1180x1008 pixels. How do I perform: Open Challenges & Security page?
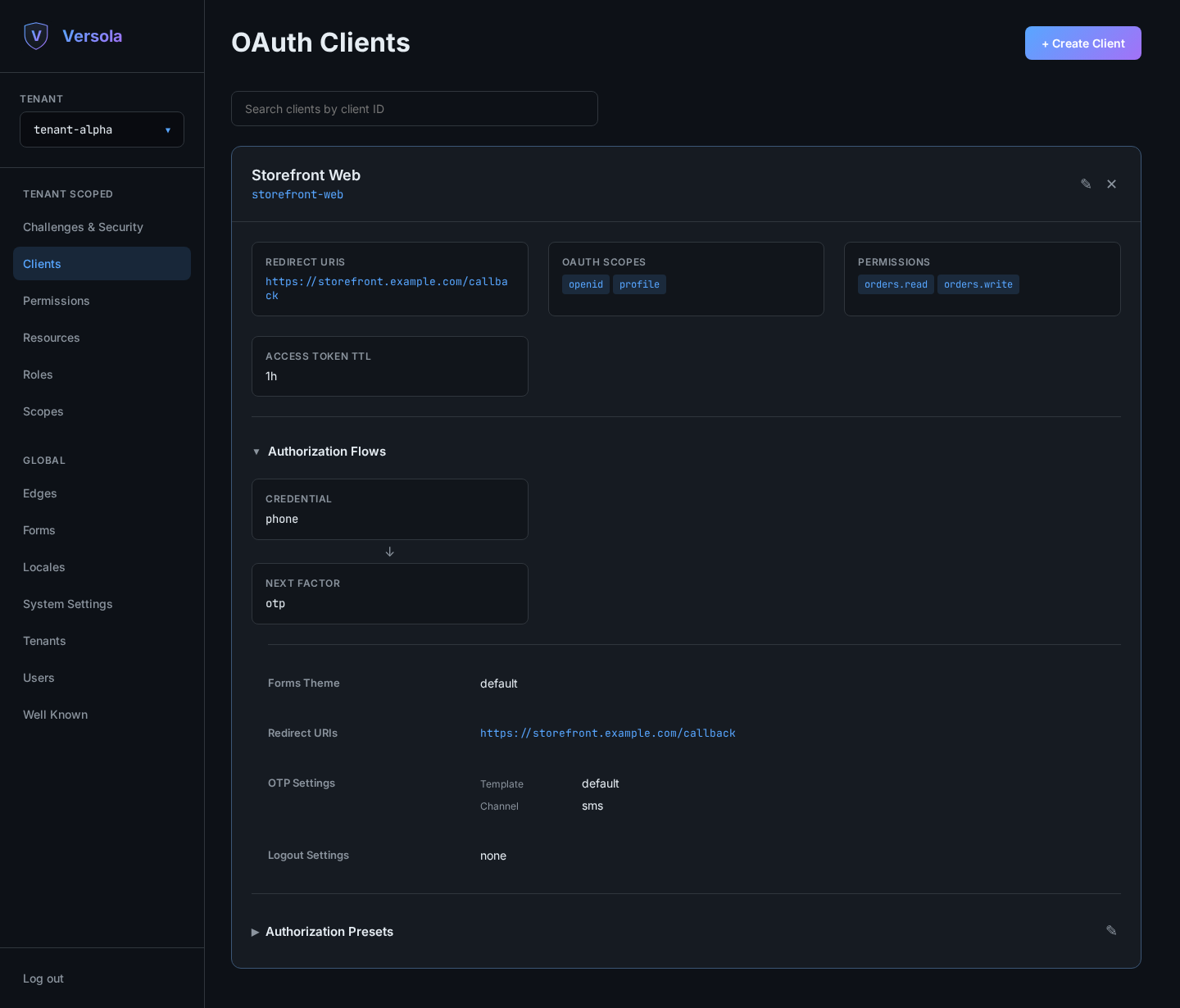point(102,227)
